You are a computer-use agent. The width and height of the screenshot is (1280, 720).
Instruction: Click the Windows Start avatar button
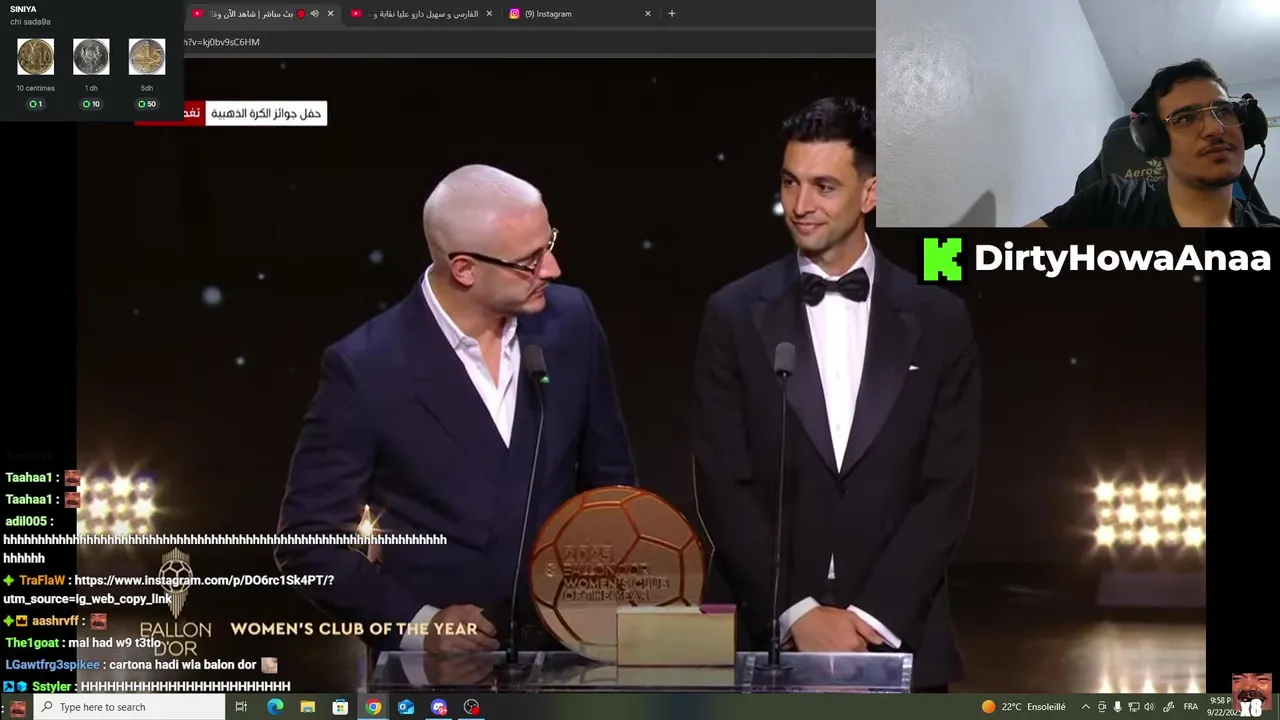click(x=16, y=707)
